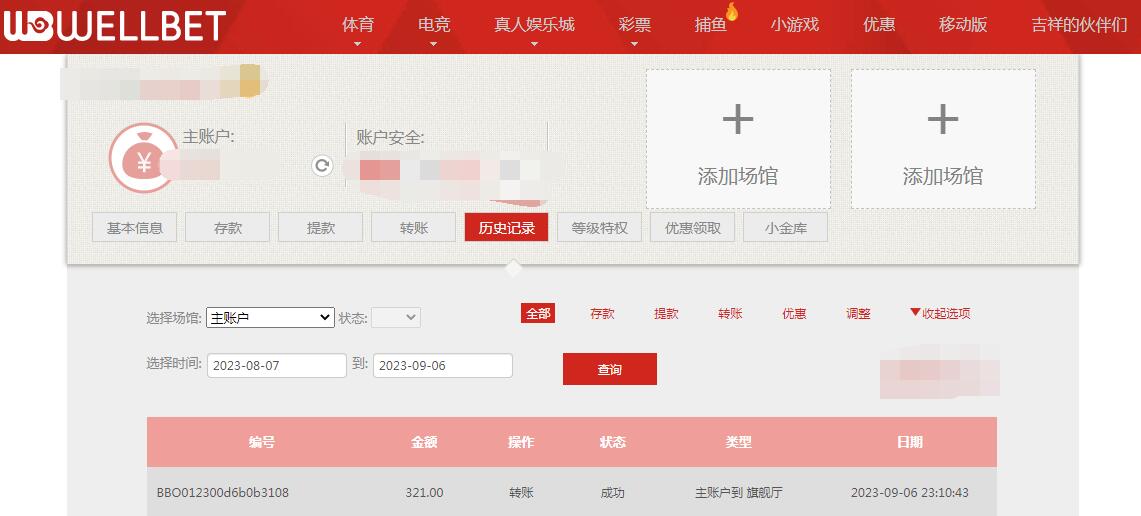1141x516 pixels.
Task: Expand dropdown arrow under 真人娱乐城
Action: click(x=534, y=44)
